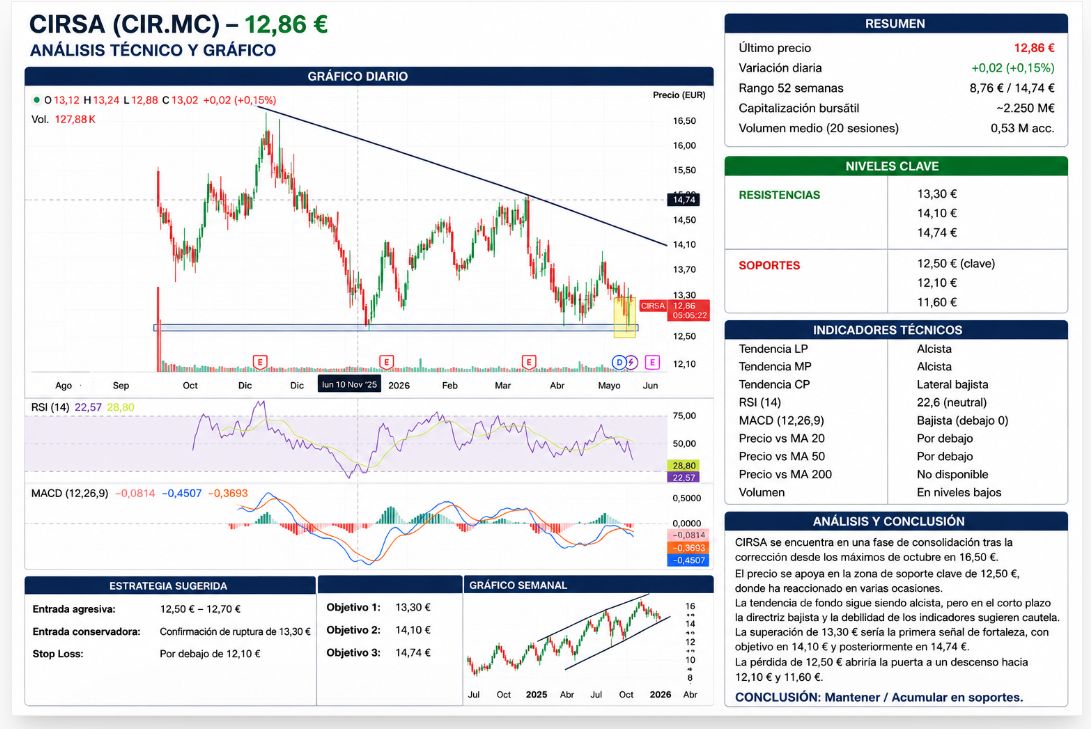1091x729 pixels.
Task: Select the 11,60 € support level
Action: (x=937, y=303)
